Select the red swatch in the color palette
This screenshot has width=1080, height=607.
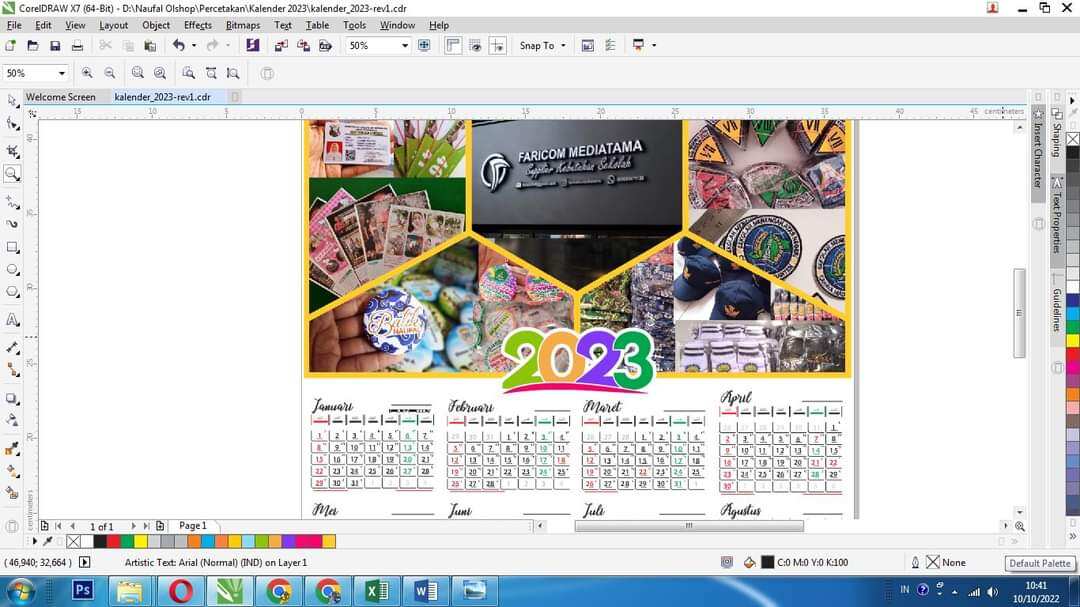click(x=112, y=541)
